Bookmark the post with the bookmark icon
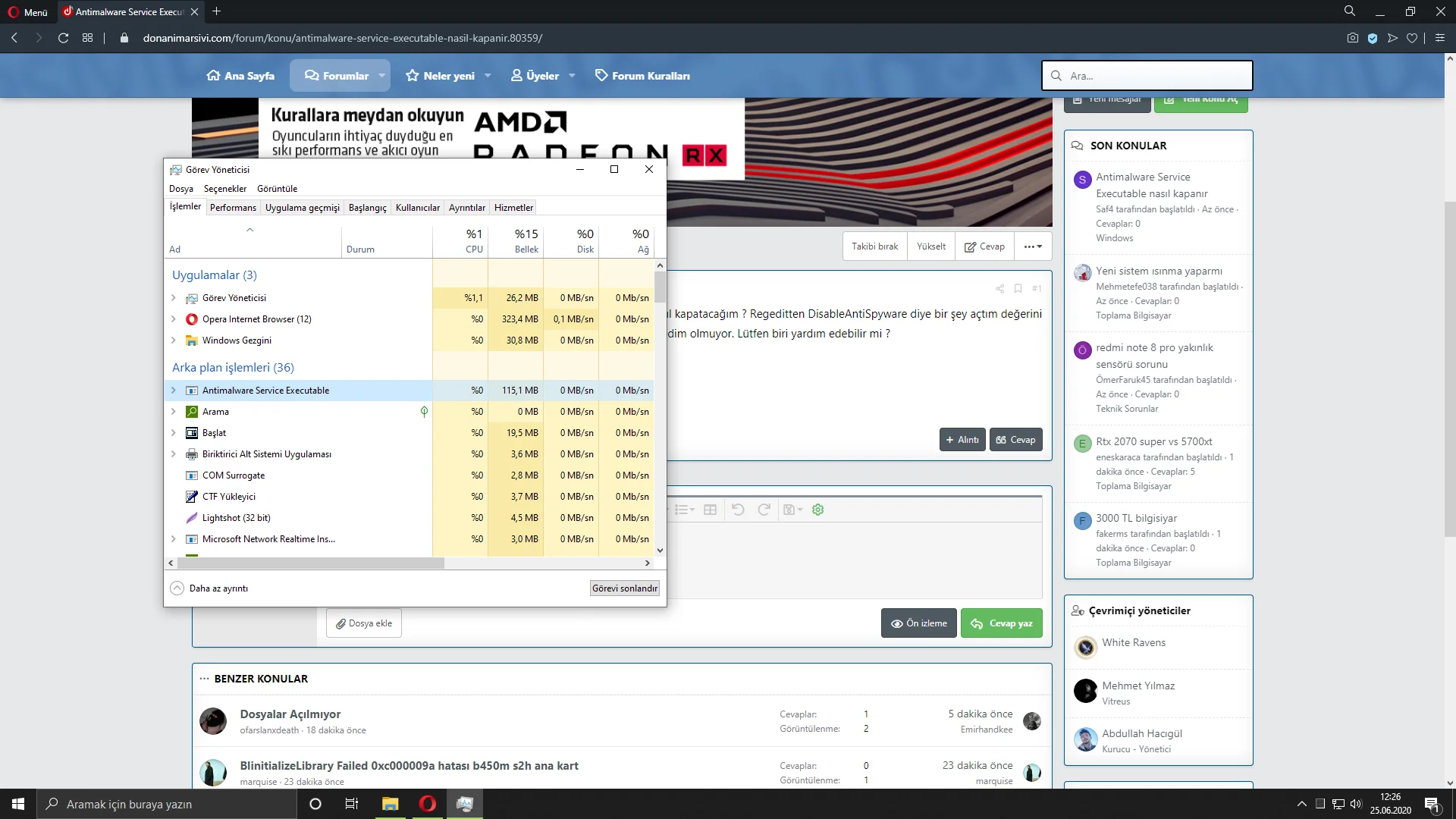The height and width of the screenshot is (819, 1456). pos(1018,289)
